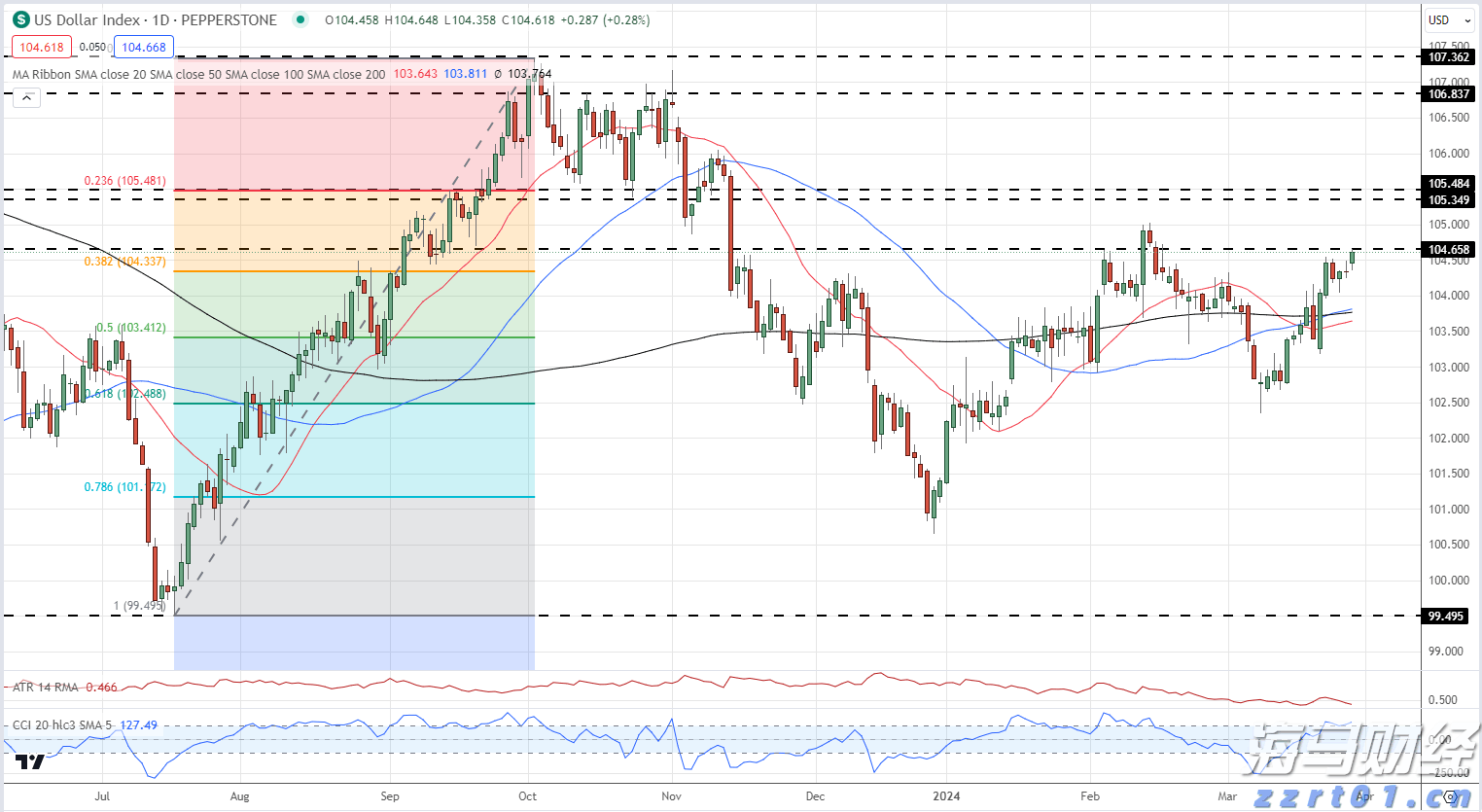Click the L104.358 low value in header

point(471,19)
